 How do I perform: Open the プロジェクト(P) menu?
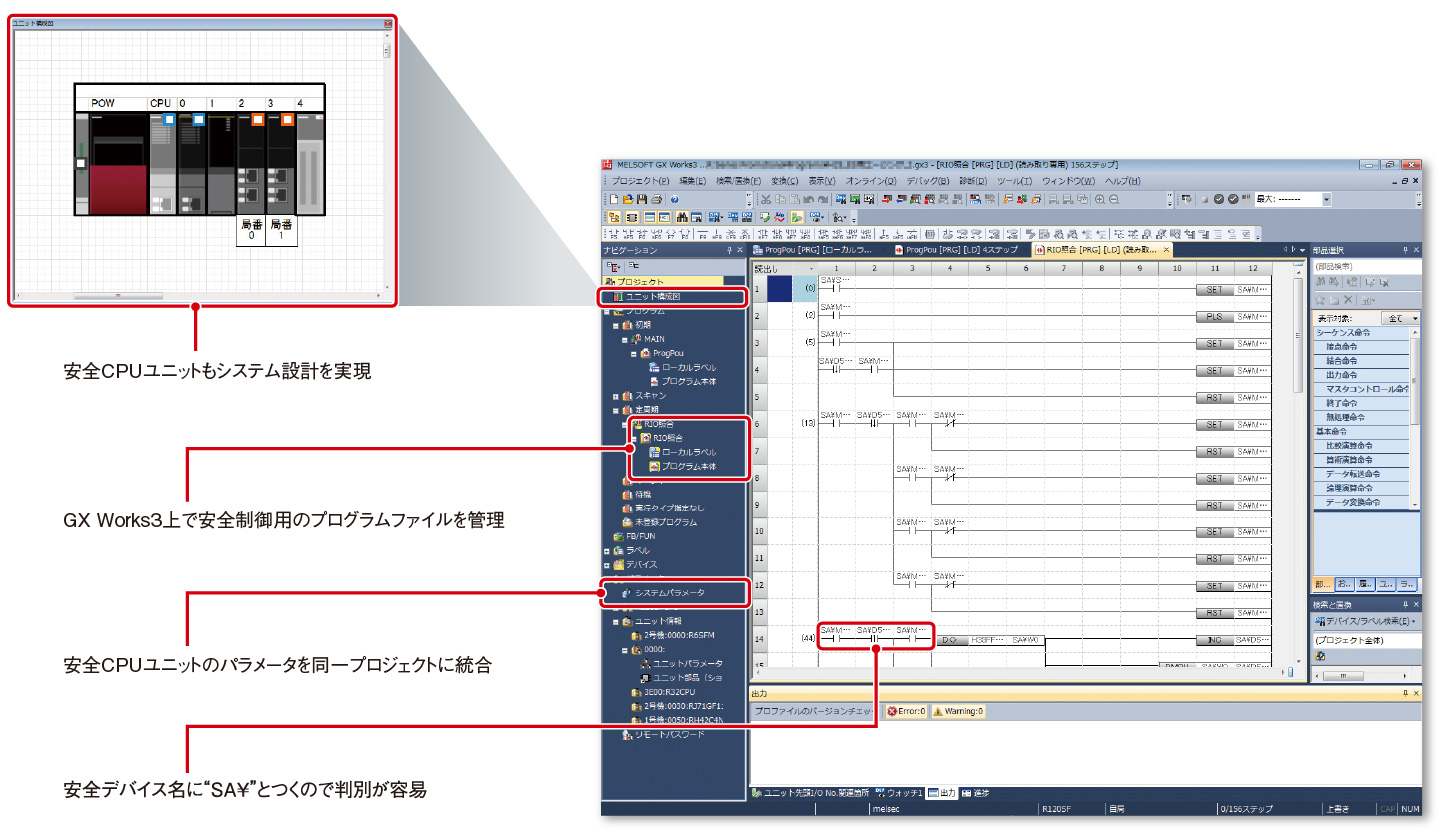(640, 181)
